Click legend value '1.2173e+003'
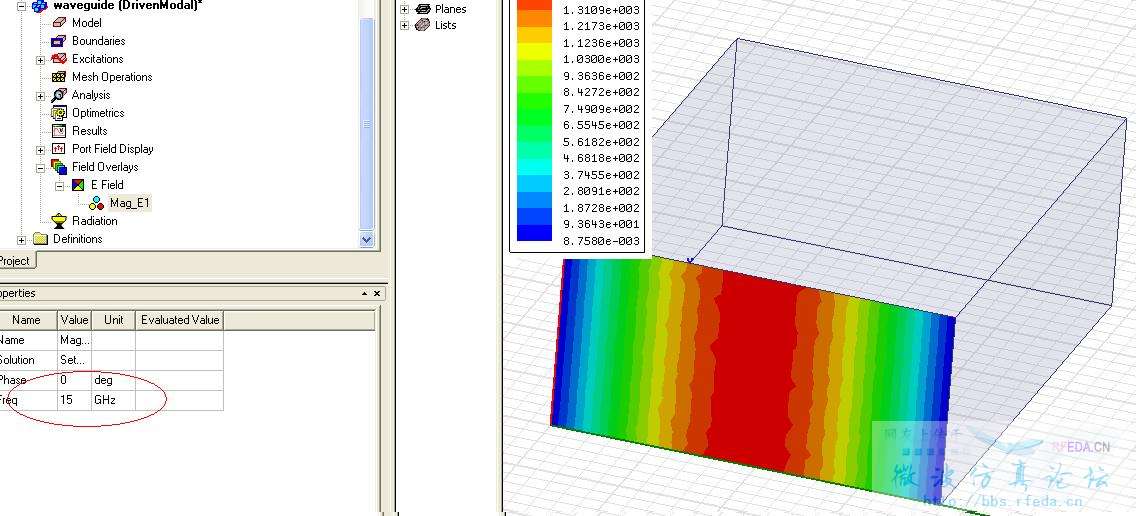This screenshot has height=516, width=1136. pos(601,26)
